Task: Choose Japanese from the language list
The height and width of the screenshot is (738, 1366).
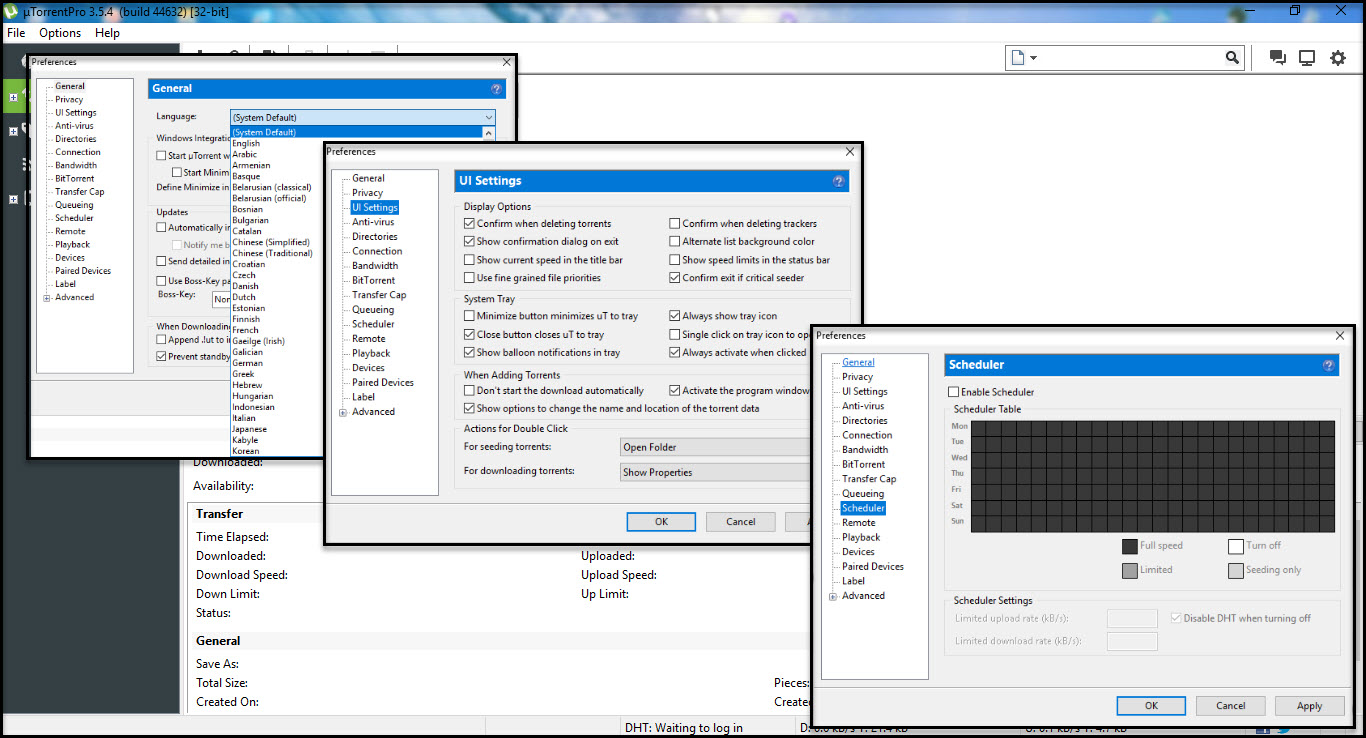Action: click(249, 429)
